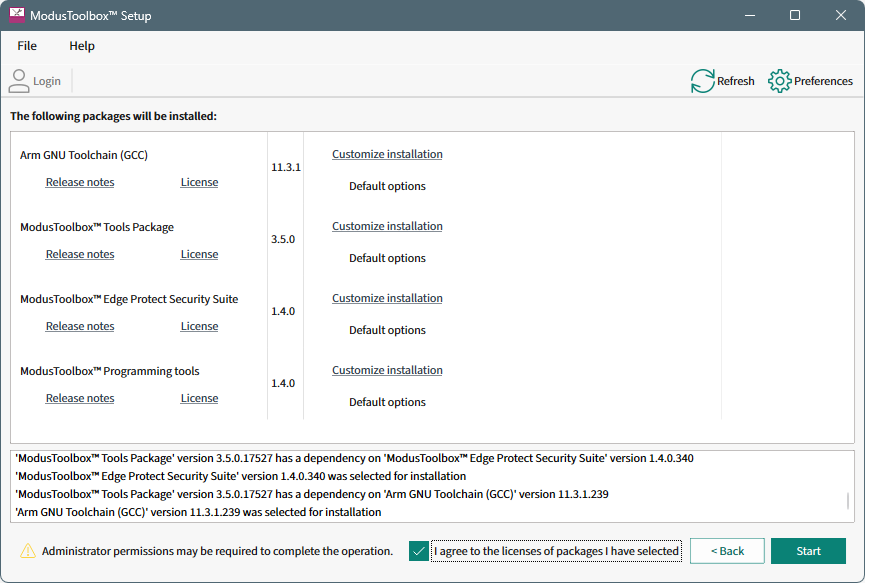Open the File menu

[x=27, y=46]
